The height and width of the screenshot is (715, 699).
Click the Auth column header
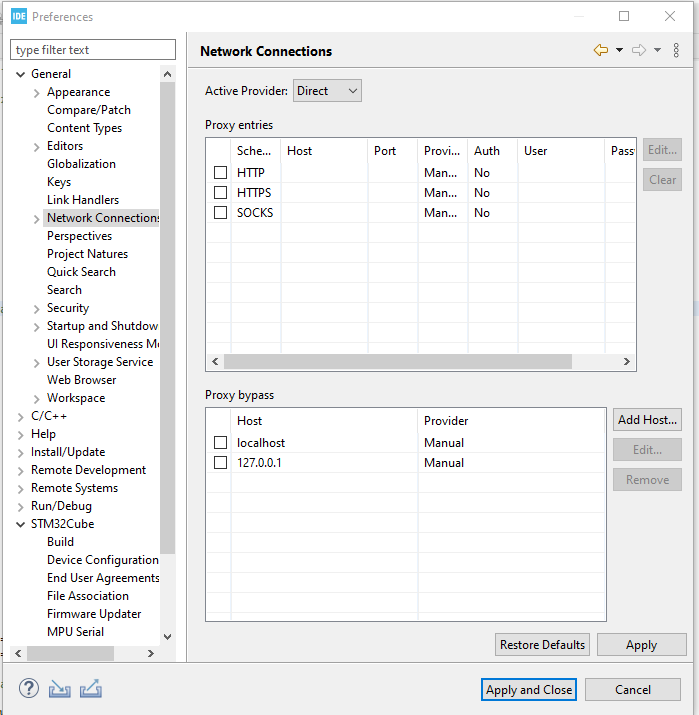pos(493,151)
